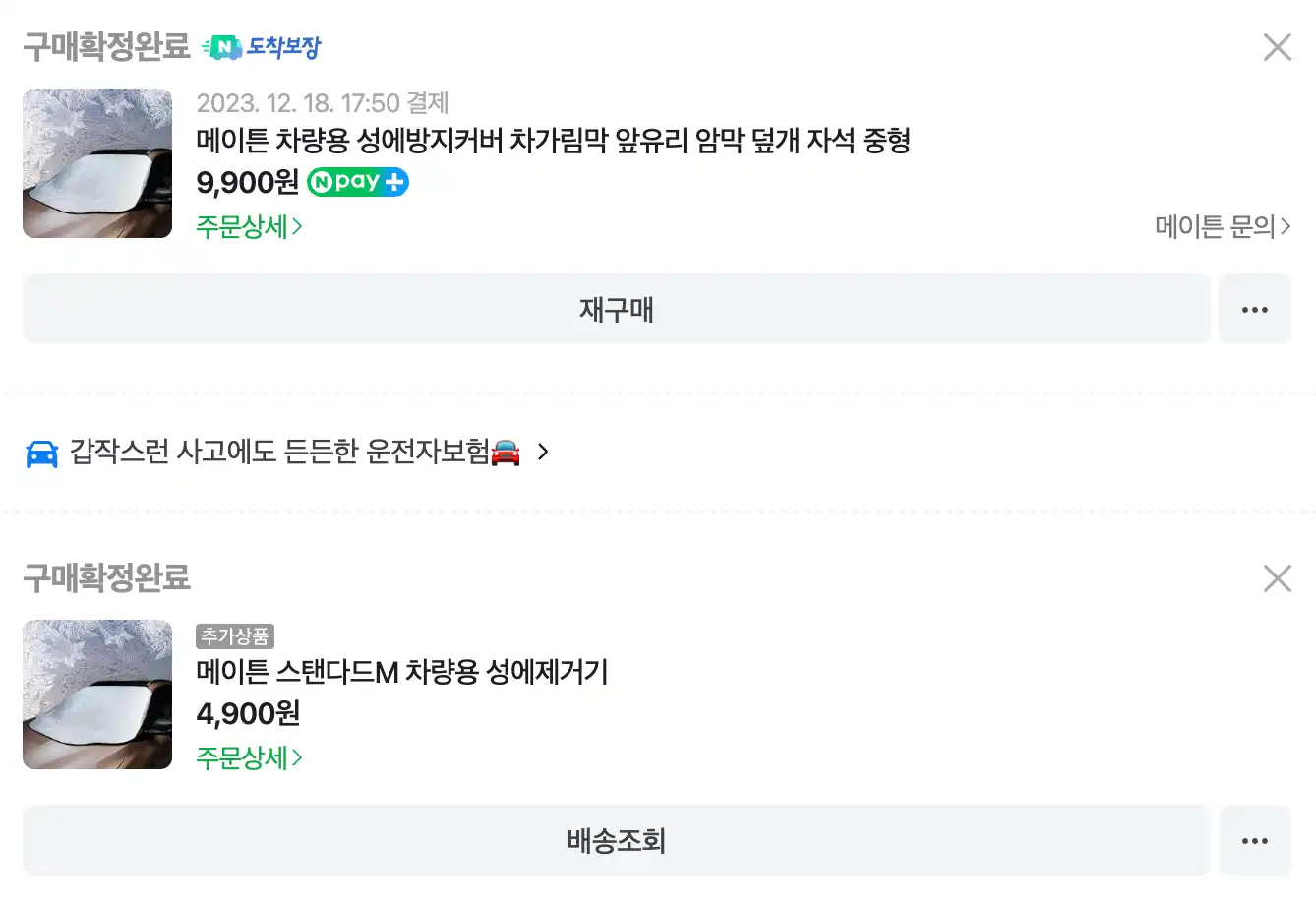The height and width of the screenshot is (907, 1316).
Task: Open the more options icon beside 재구매
Action: pyautogui.click(x=1255, y=309)
